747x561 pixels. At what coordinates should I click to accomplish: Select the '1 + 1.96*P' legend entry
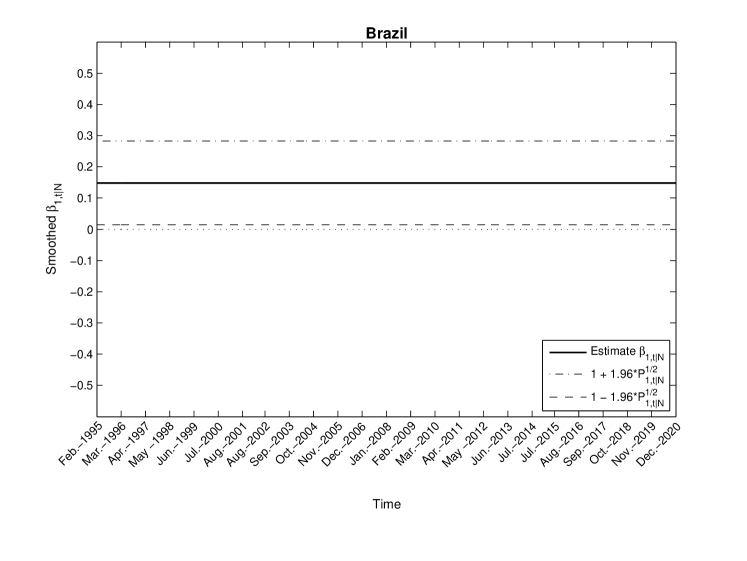pos(607,375)
